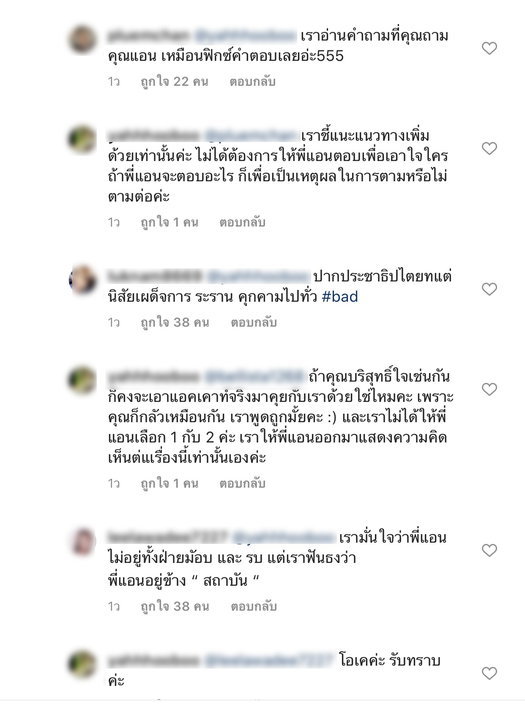Open avatar of first commenter
The width and height of the screenshot is (525, 710).
[82, 39]
